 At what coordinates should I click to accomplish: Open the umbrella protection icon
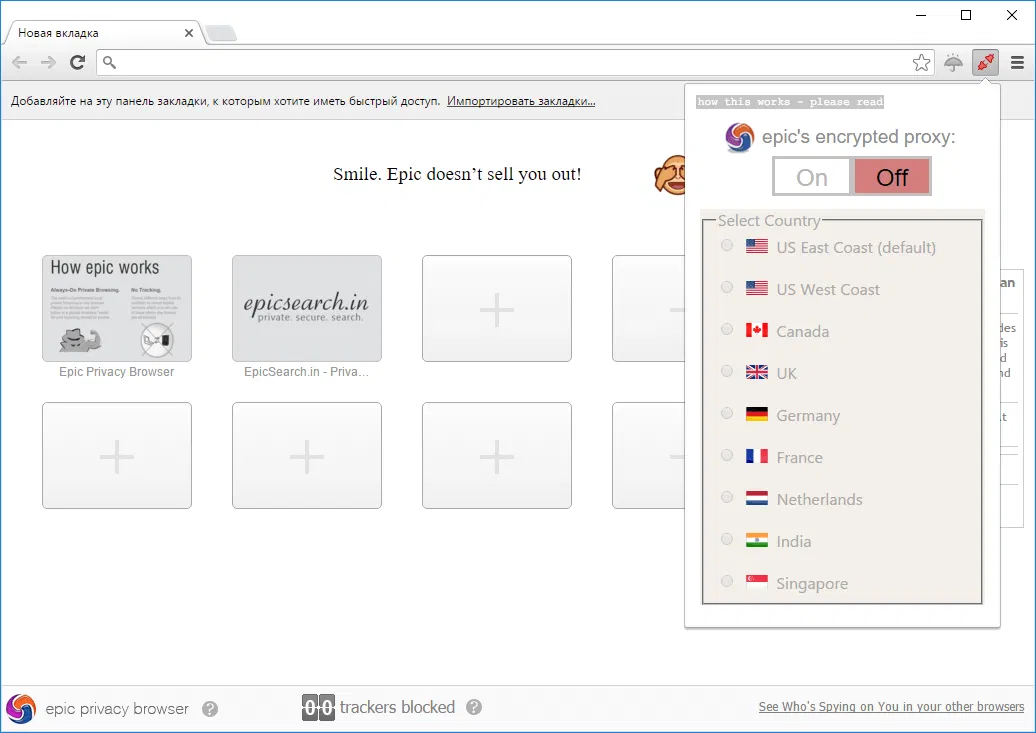pos(953,63)
